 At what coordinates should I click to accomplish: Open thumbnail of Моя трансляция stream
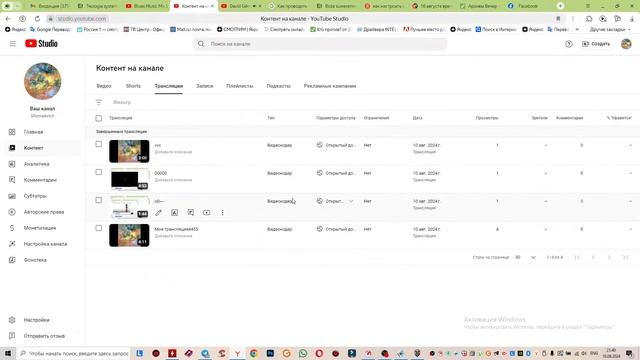click(x=129, y=235)
